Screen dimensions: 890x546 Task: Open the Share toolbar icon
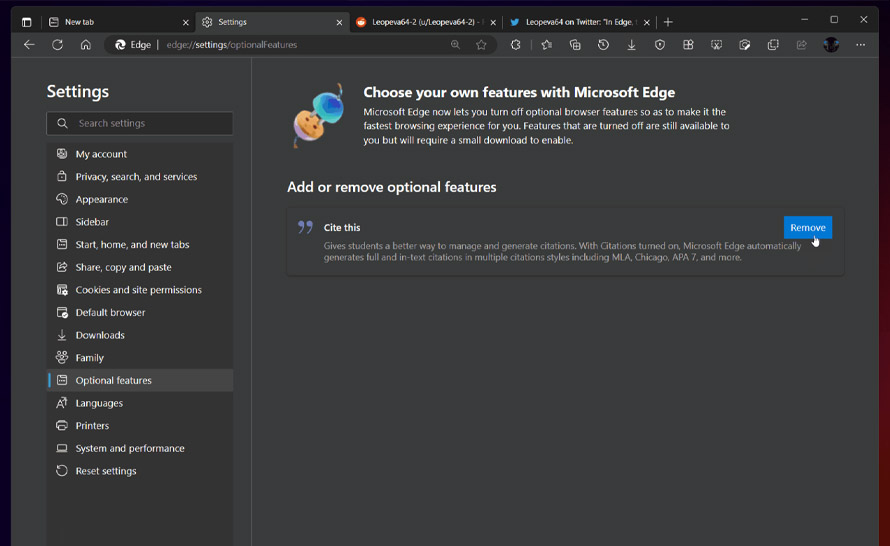click(x=801, y=45)
